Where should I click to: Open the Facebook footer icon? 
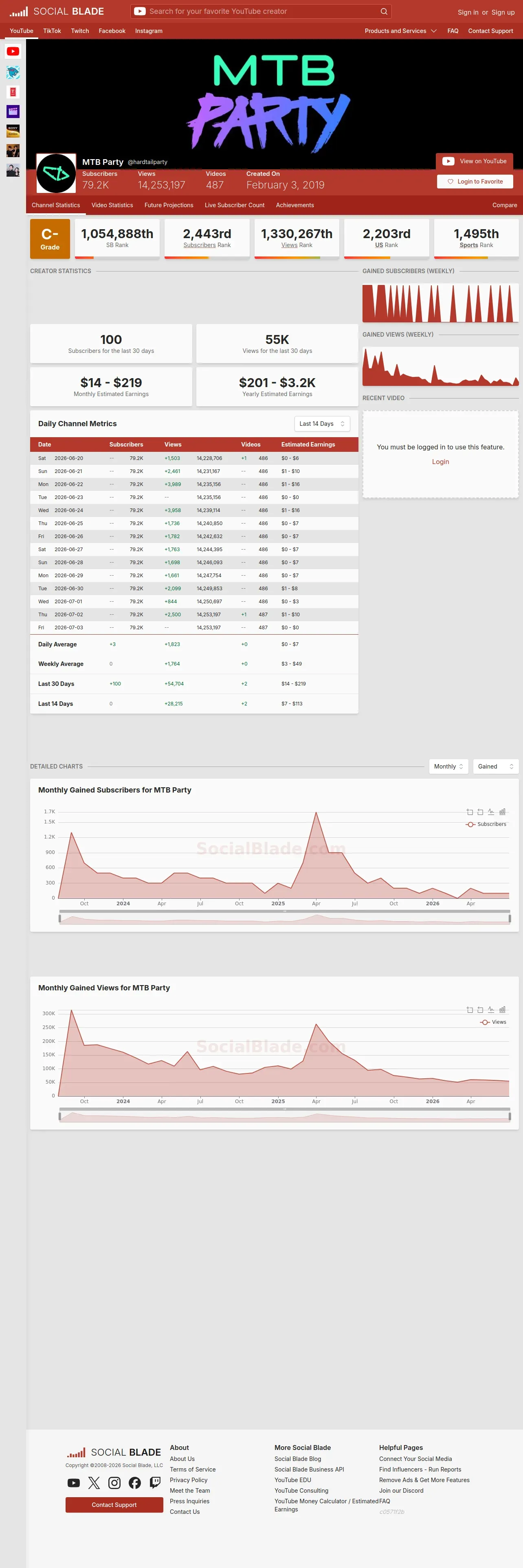134,1483
